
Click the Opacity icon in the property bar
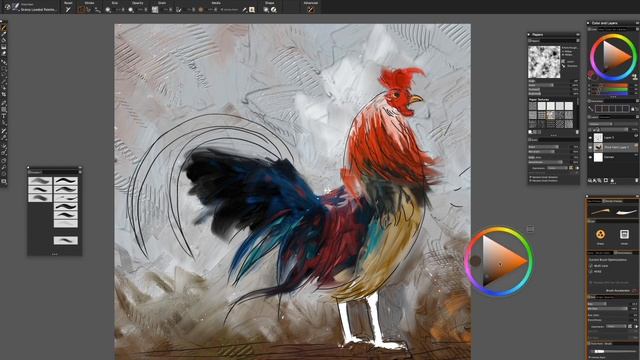point(131,9)
